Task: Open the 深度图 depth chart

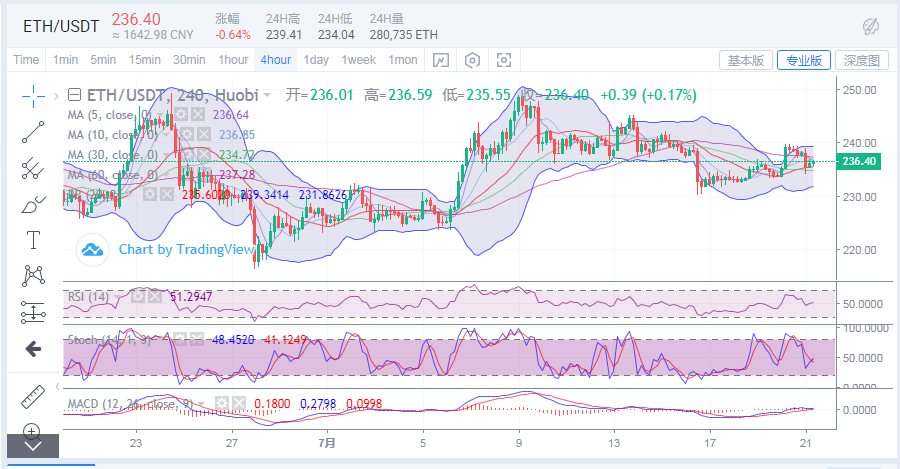Action: coord(862,60)
